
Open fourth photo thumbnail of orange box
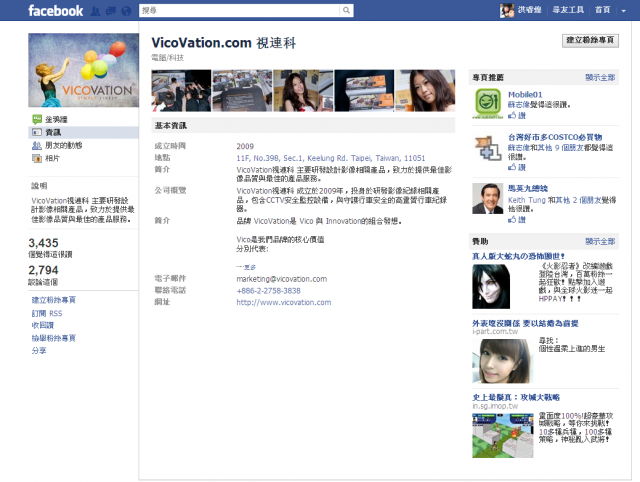click(x=364, y=91)
